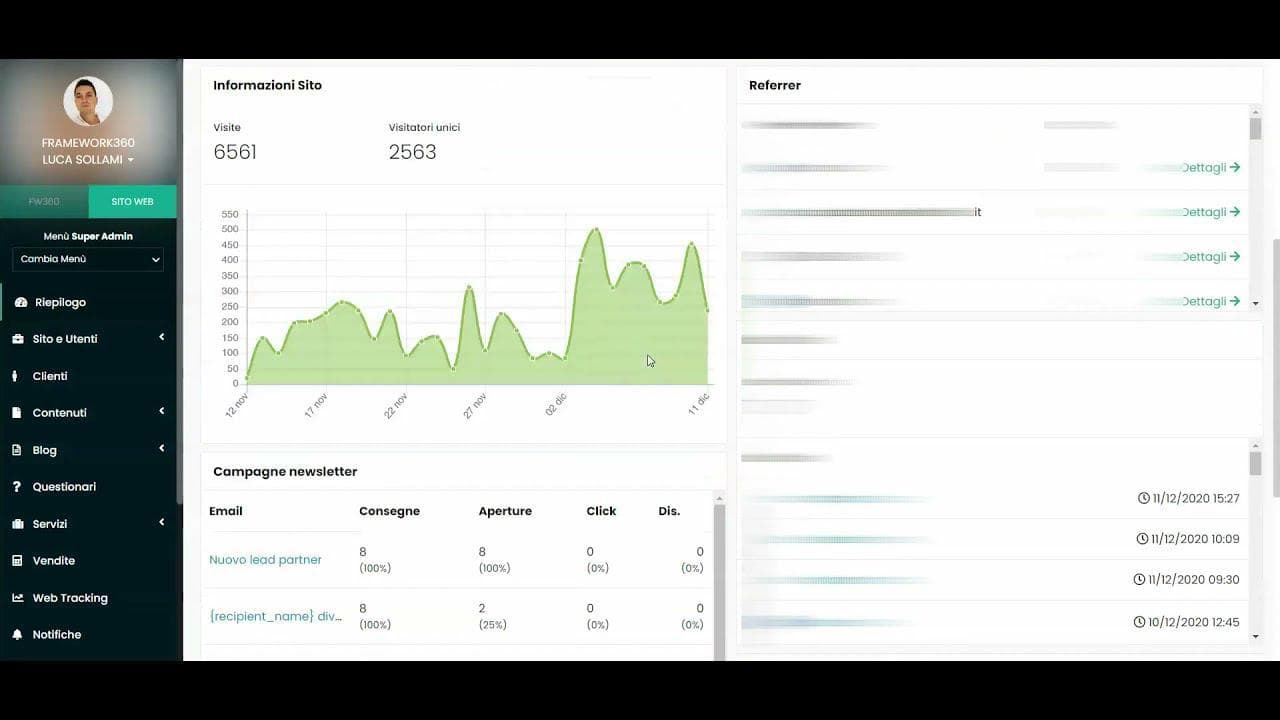This screenshot has width=1280, height=720.
Task: Open the {recipient_name} newsletter campaign
Action: coord(276,615)
